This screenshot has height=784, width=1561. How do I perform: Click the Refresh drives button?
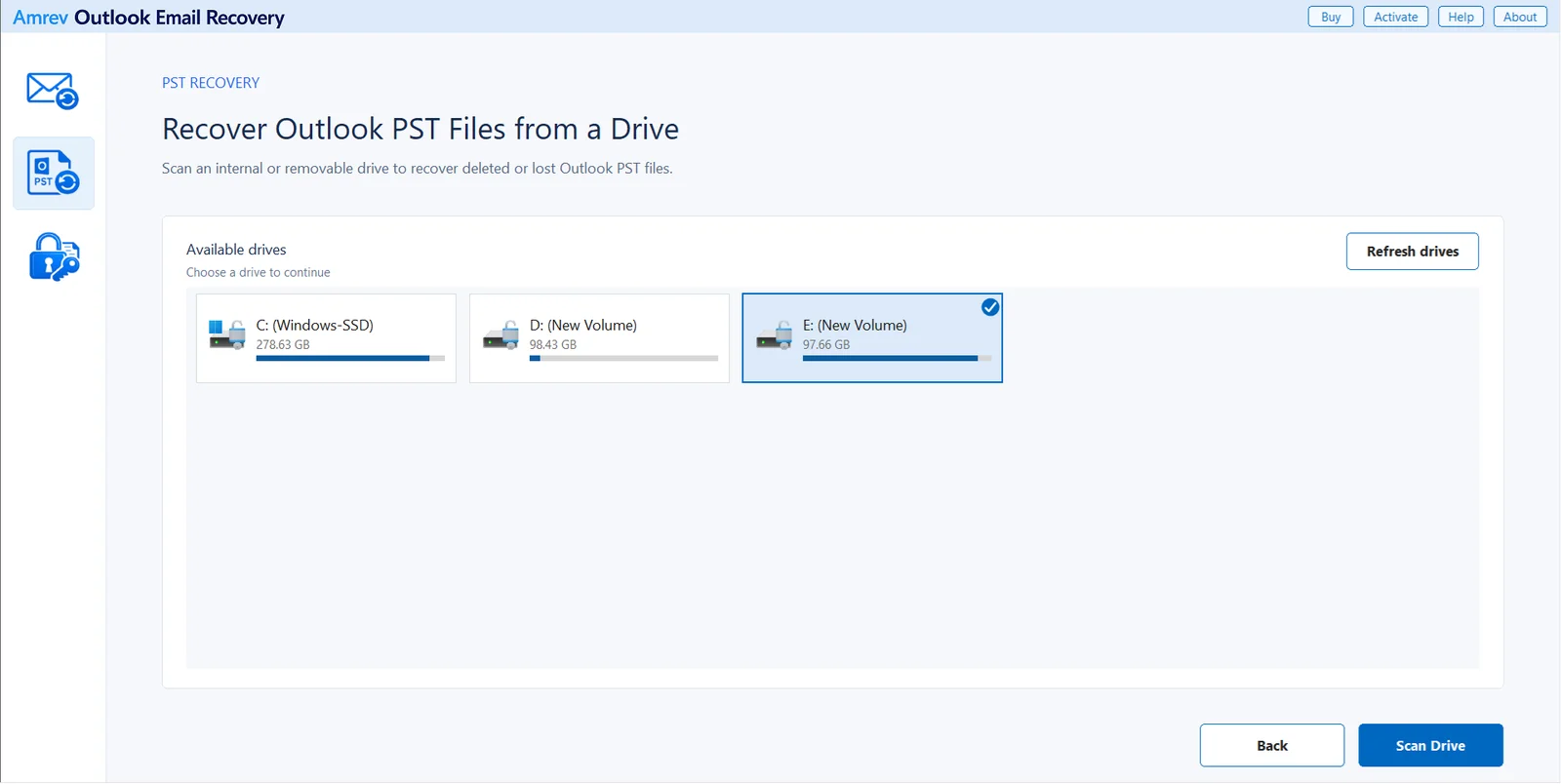pyautogui.click(x=1413, y=252)
